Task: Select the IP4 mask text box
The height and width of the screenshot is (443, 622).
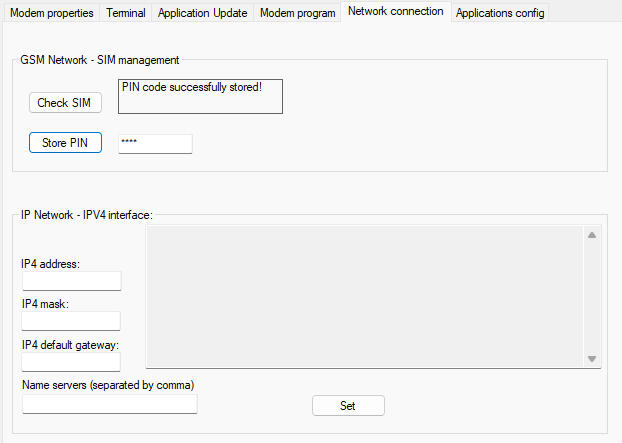Action: click(x=71, y=321)
